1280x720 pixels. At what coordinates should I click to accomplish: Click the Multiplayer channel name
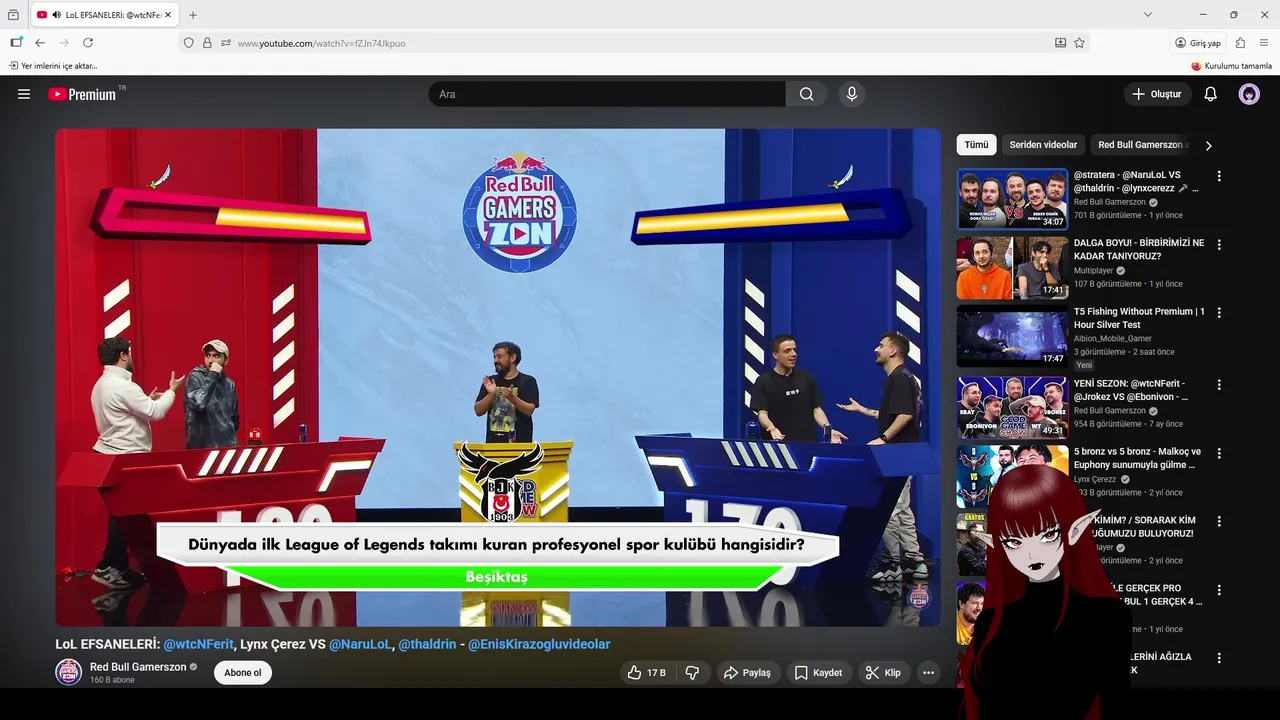1094,270
